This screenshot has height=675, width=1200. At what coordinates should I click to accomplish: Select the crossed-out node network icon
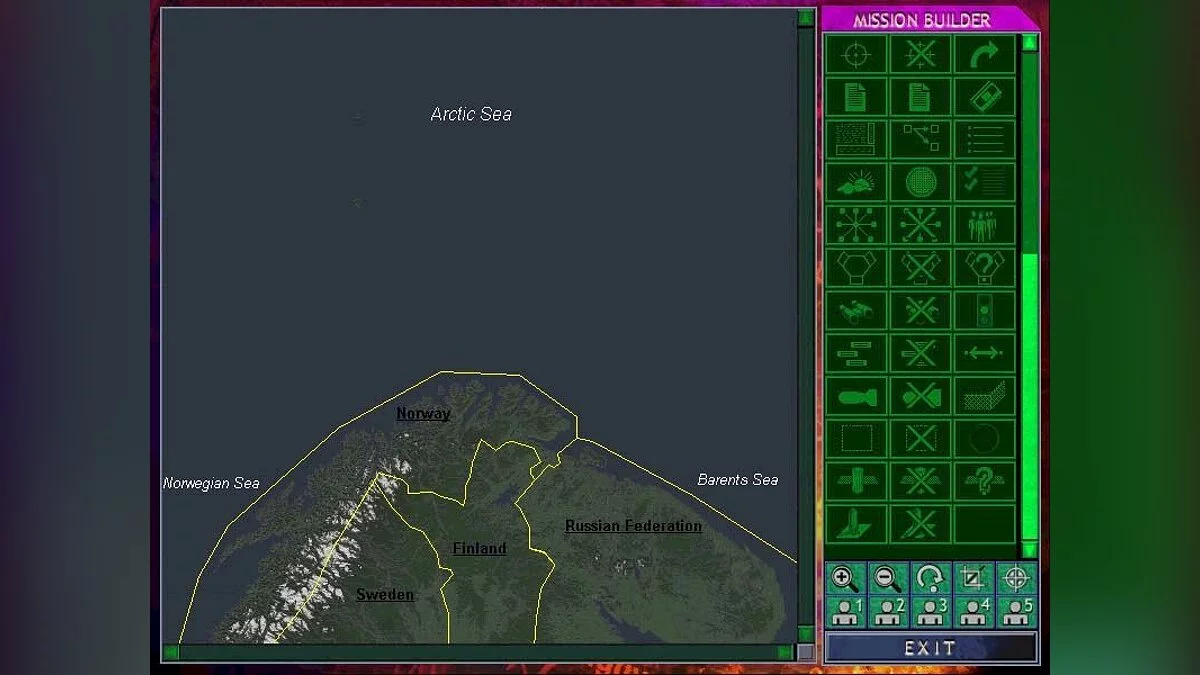[x=920, y=225]
